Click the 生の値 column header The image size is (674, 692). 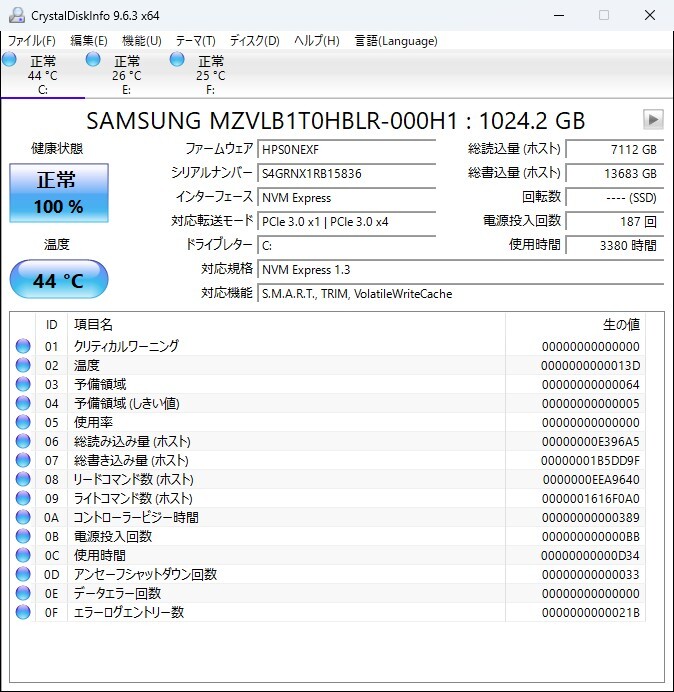(x=620, y=324)
